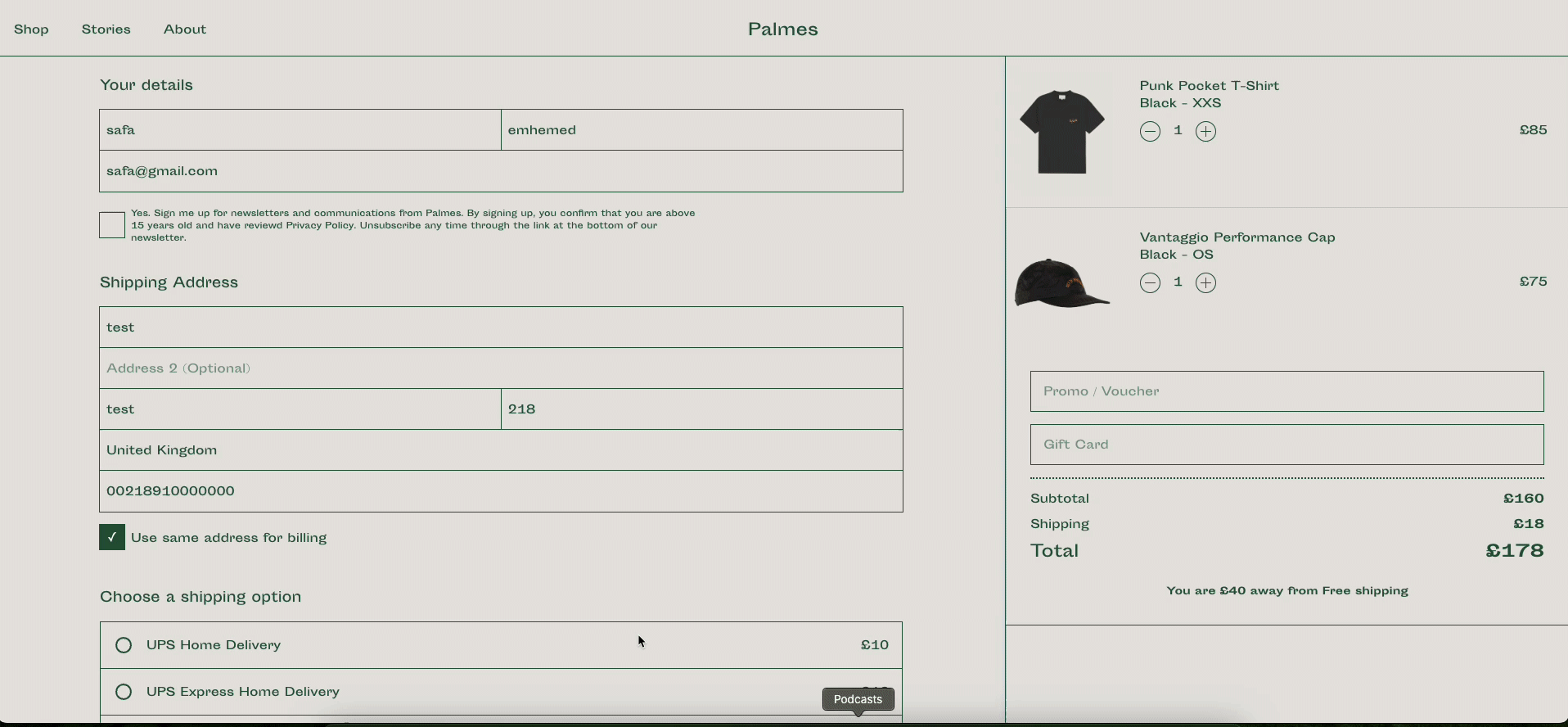1568x727 pixels.
Task: Select UPS Home Delivery shipping option
Action: [x=124, y=645]
